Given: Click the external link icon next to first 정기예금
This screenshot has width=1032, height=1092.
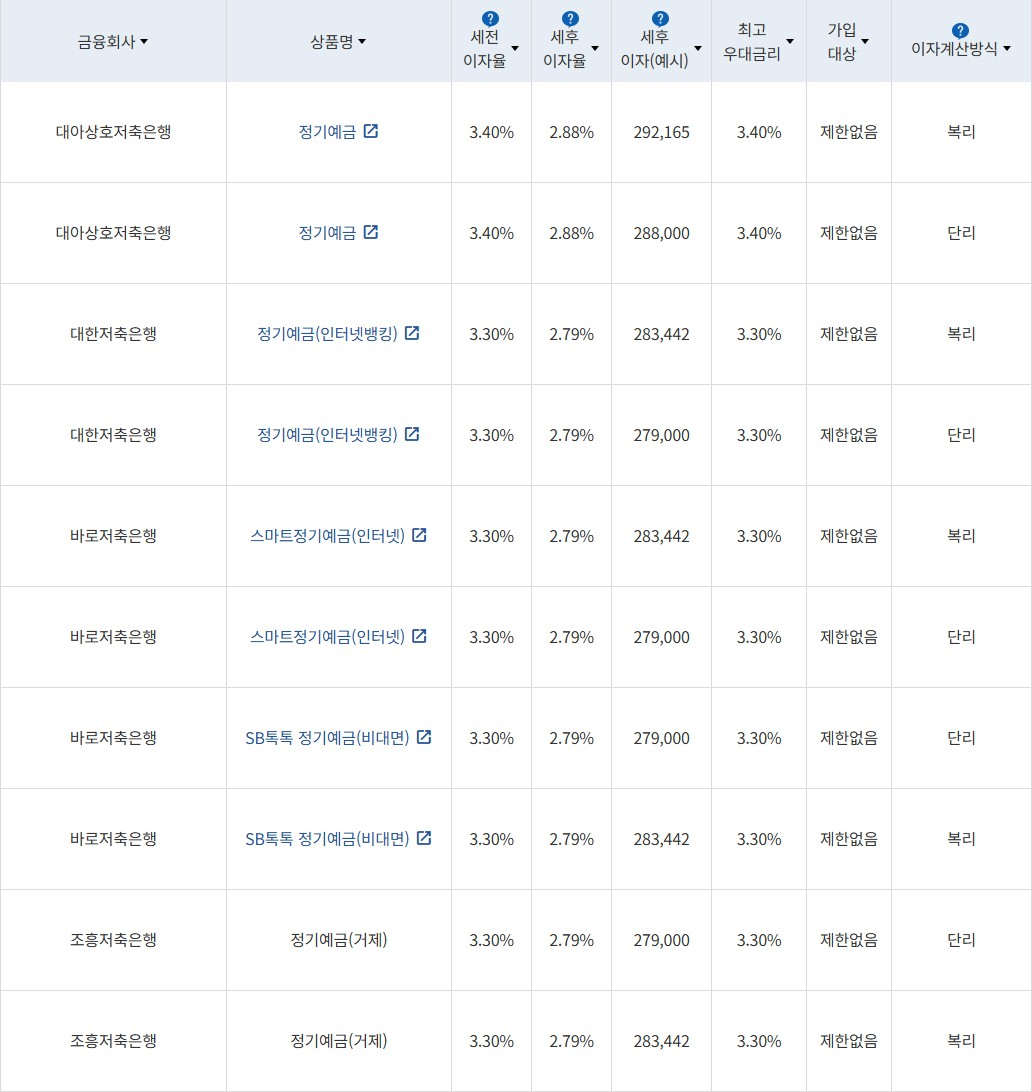Looking at the screenshot, I should coord(371,130).
